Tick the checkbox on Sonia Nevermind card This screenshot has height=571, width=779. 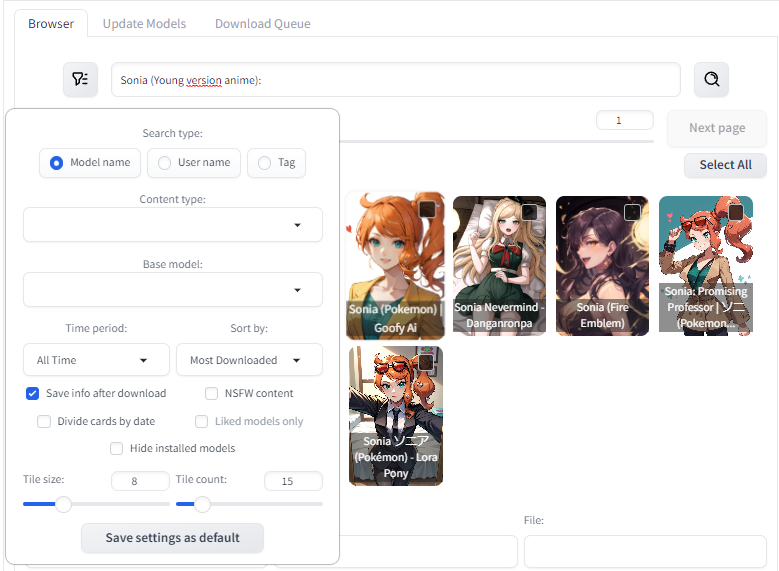point(530,212)
